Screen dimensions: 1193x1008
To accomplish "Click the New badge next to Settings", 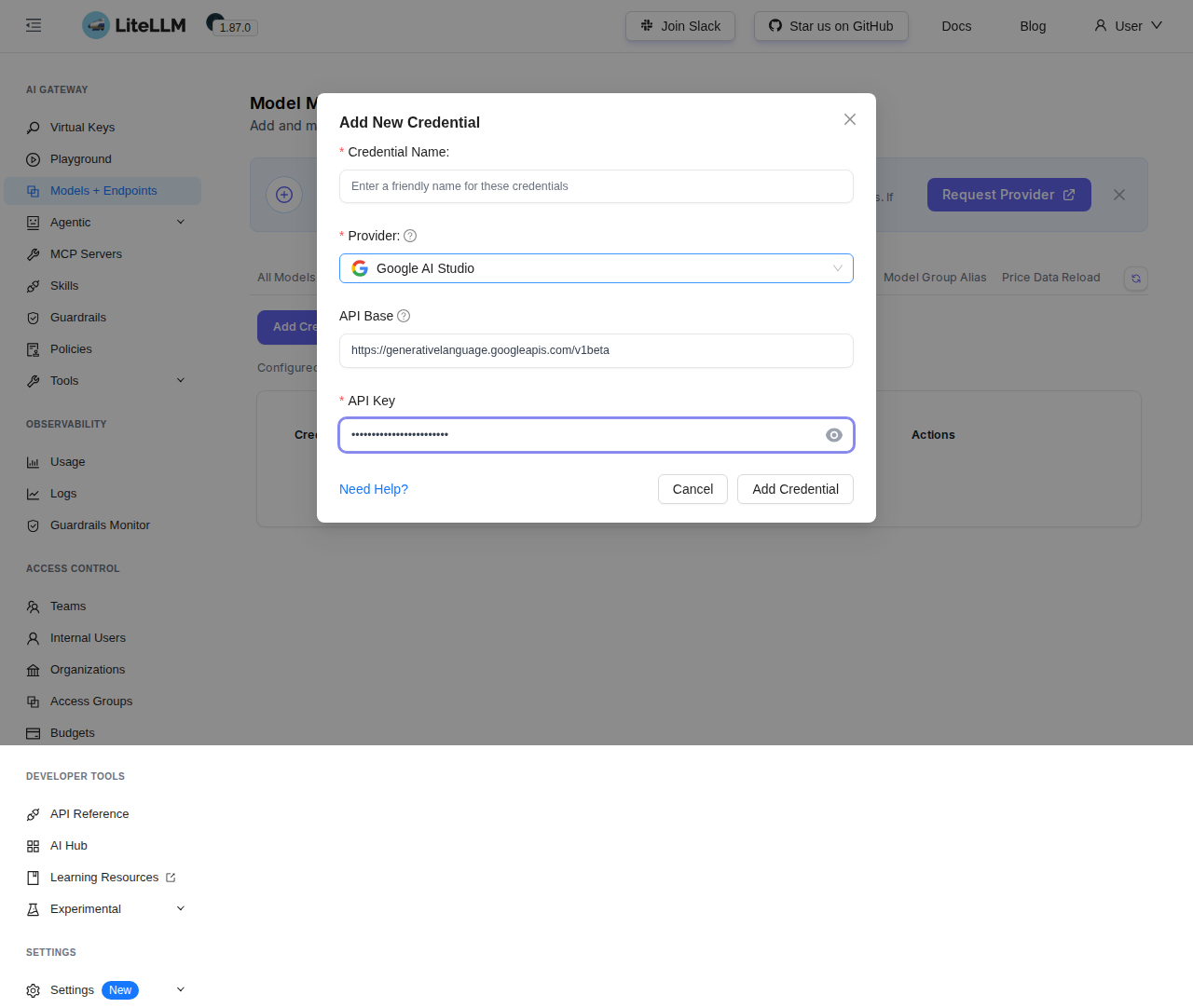I will 120,990.
